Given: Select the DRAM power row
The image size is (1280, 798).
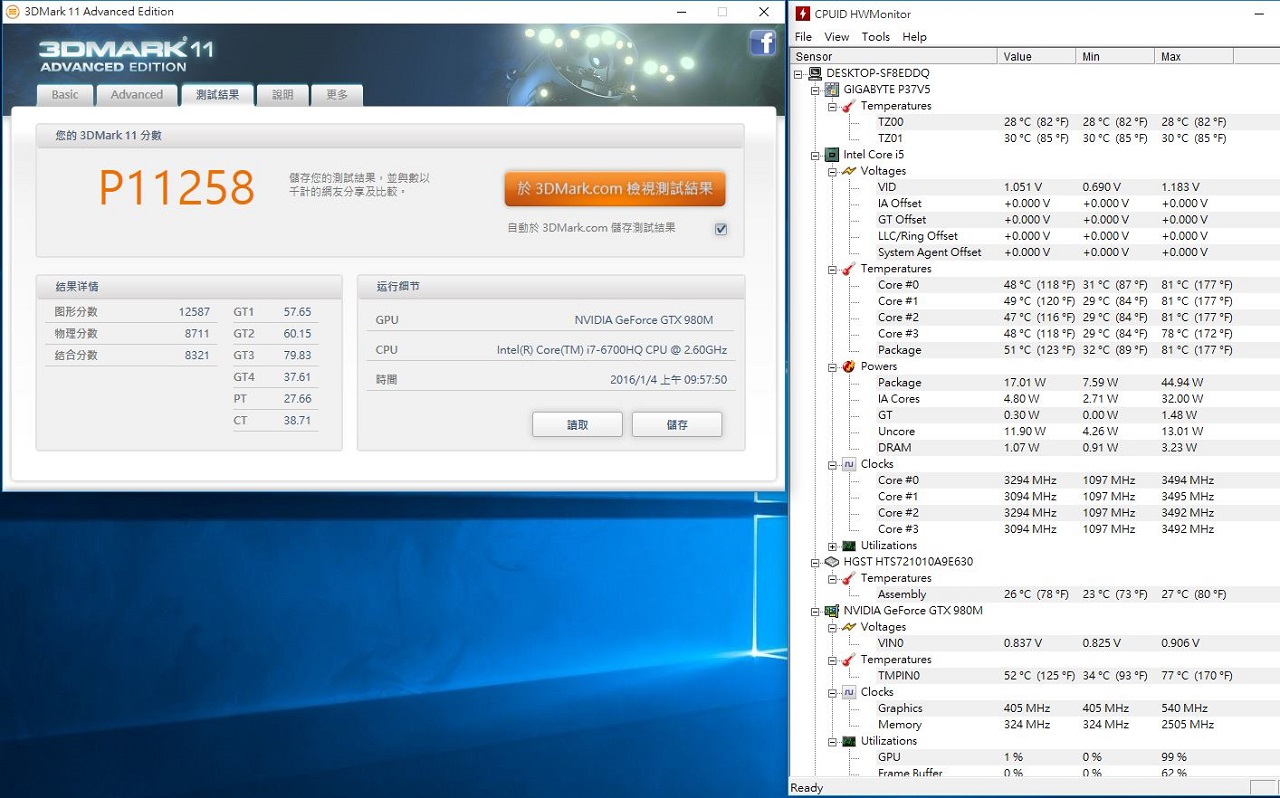Looking at the screenshot, I should click(x=1034, y=448).
